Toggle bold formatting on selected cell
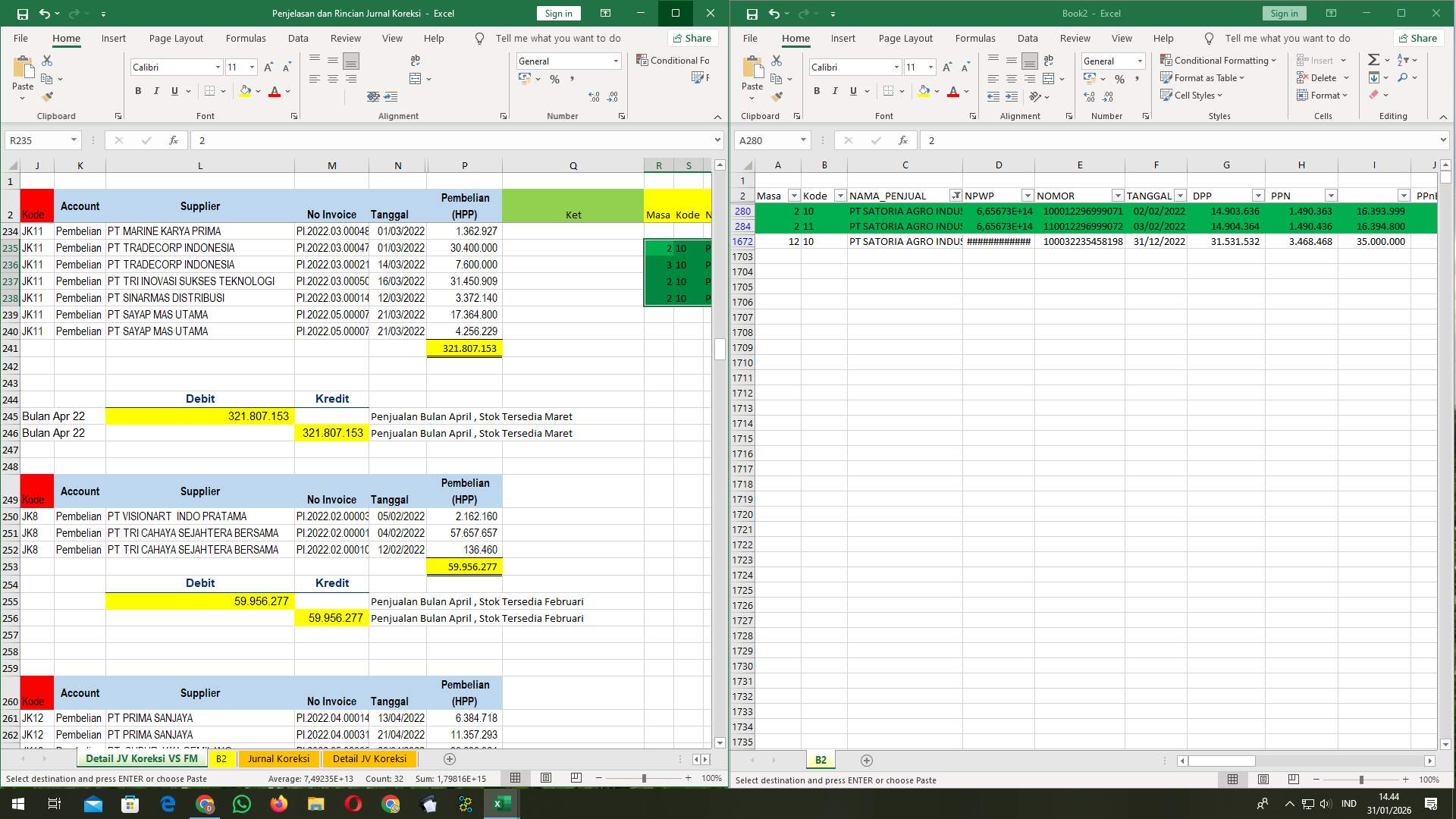 [x=138, y=91]
